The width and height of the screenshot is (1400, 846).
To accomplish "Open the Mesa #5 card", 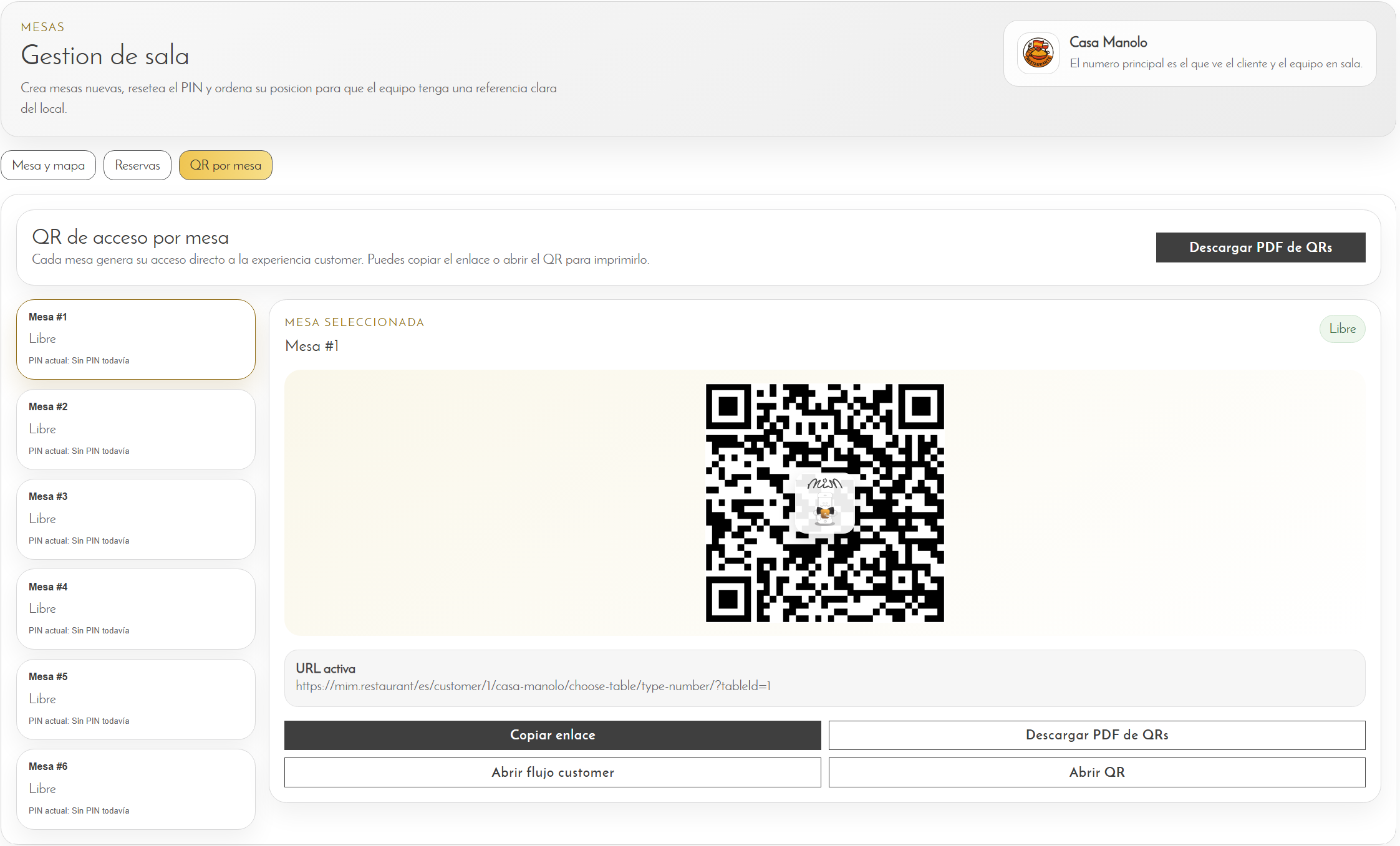I will (136, 699).
